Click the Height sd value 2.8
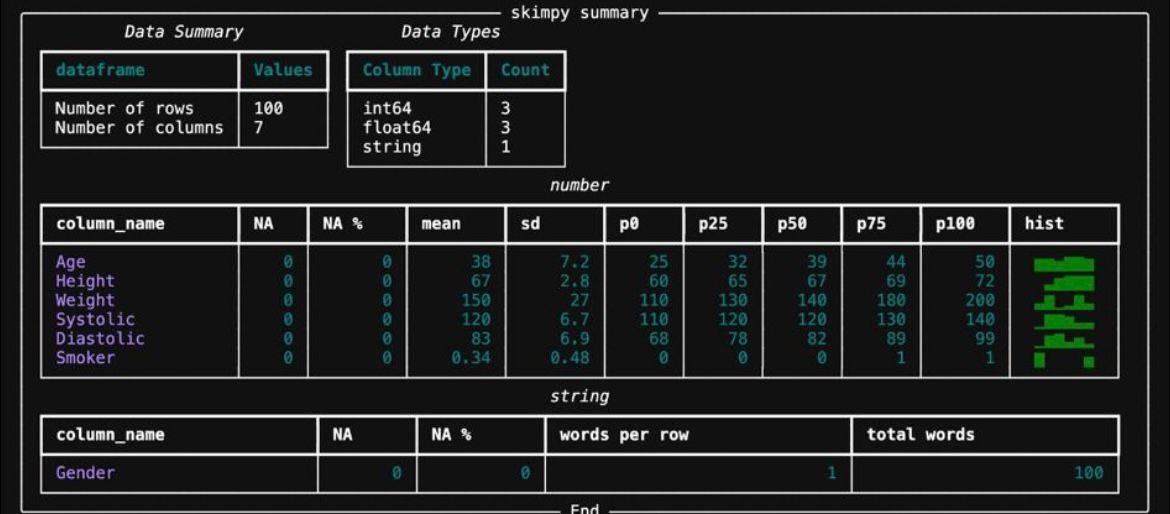The image size is (1170, 514). [575, 281]
